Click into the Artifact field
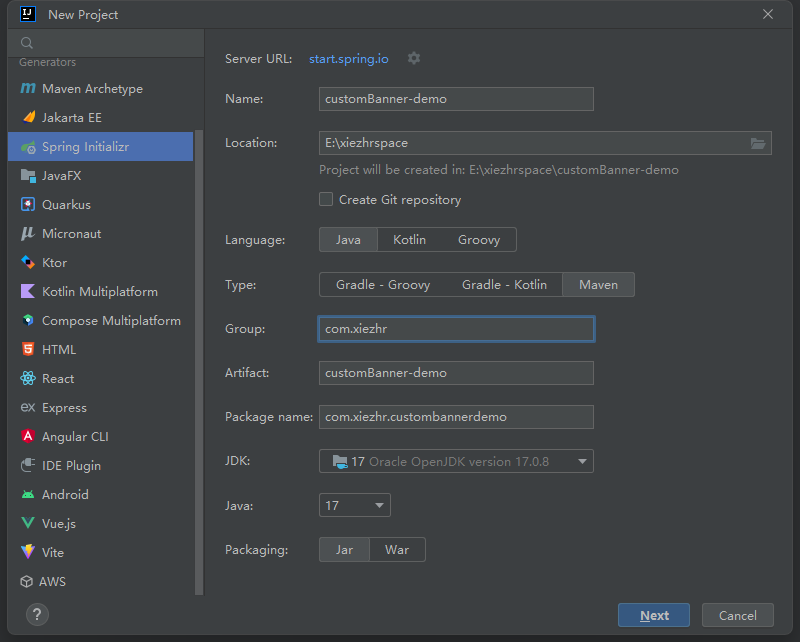800x642 pixels. pos(456,373)
